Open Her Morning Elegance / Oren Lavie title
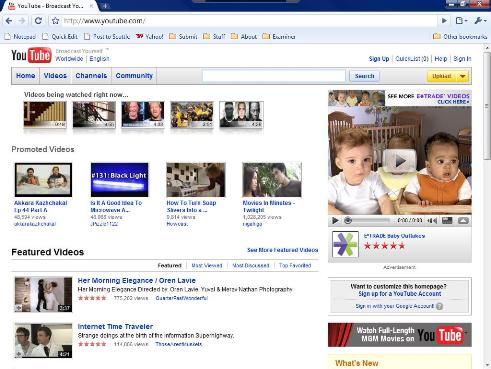The height and width of the screenshot is (369, 491). [x=137, y=281]
